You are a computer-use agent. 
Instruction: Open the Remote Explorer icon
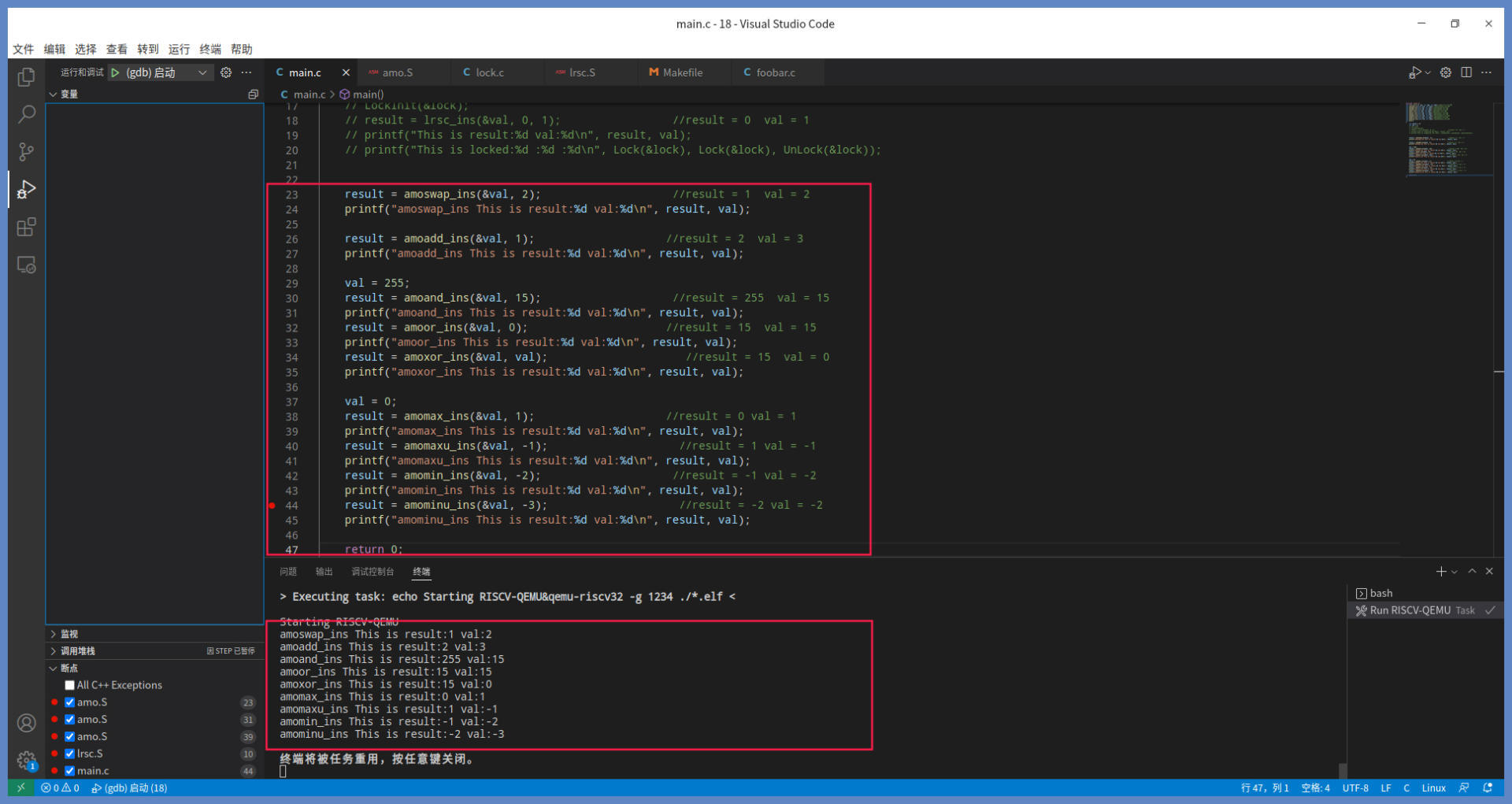pos(26,265)
